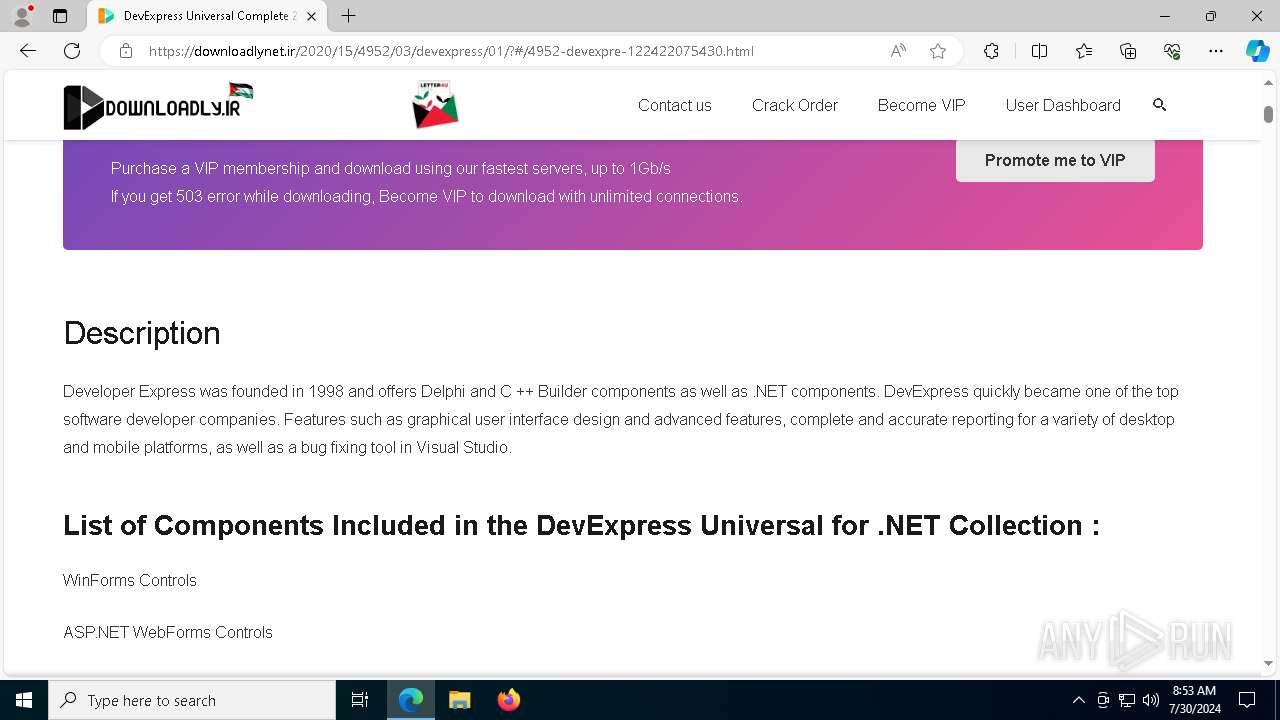Refresh the current page
The height and width of the screenshot is (720, 1280).
(x=72, y=51)
